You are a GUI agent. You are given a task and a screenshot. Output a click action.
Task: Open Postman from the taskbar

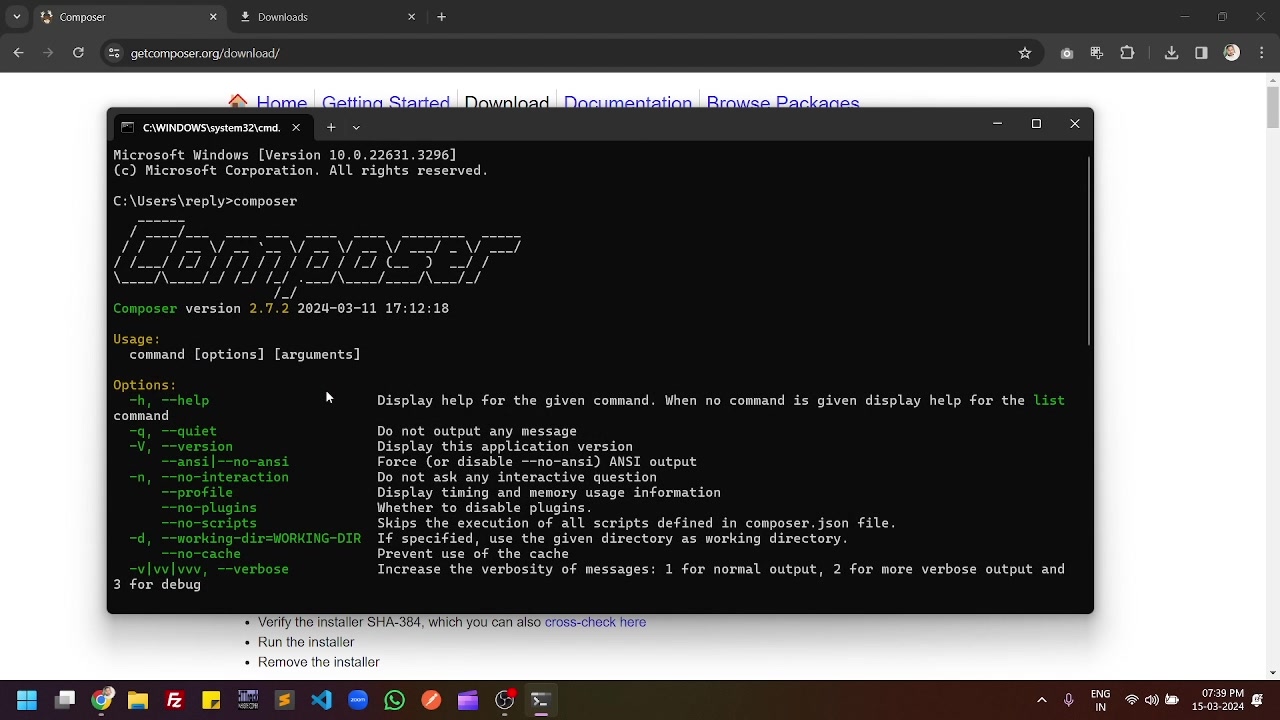click(431, 700)
